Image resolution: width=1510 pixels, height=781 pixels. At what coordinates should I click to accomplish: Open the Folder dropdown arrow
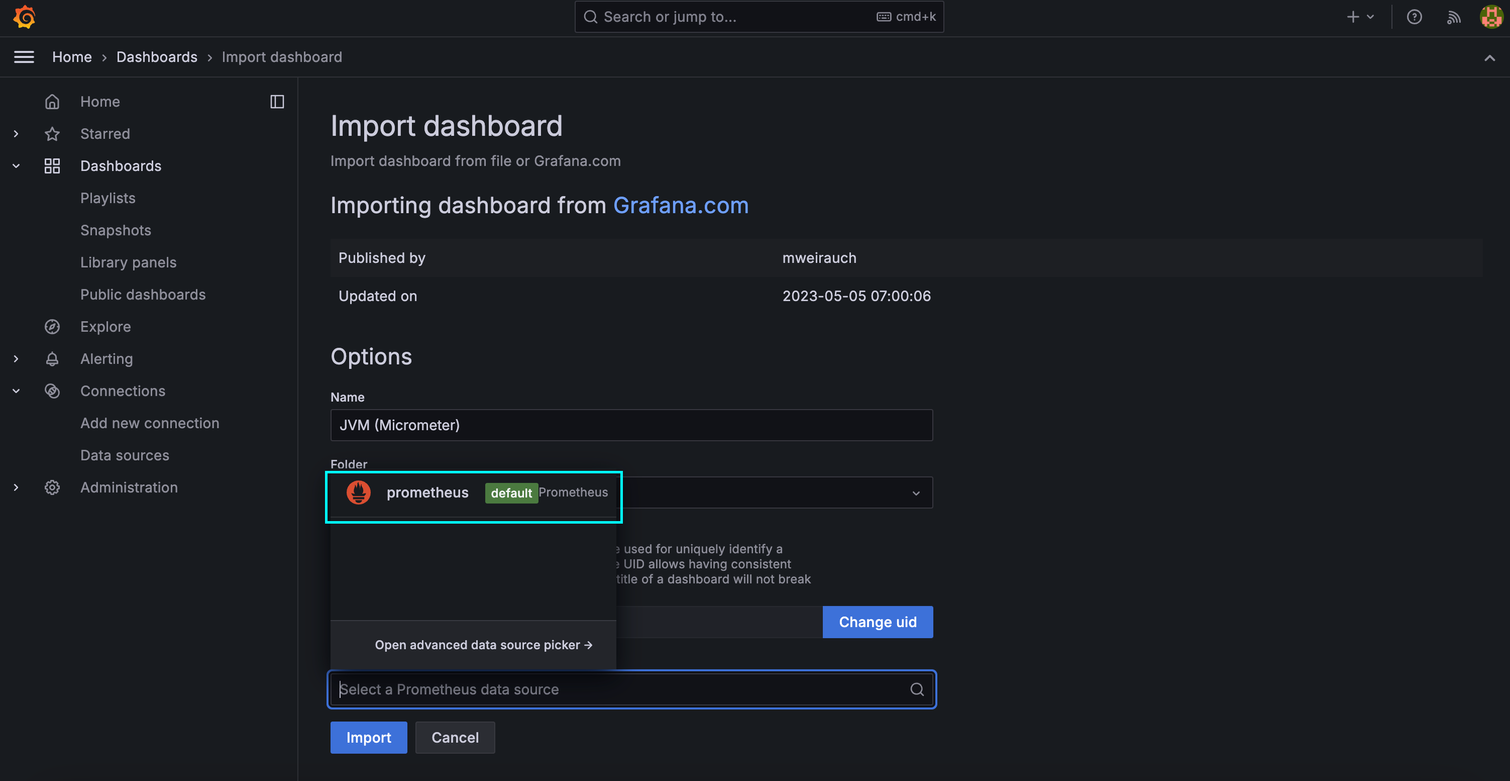point(916,493)
